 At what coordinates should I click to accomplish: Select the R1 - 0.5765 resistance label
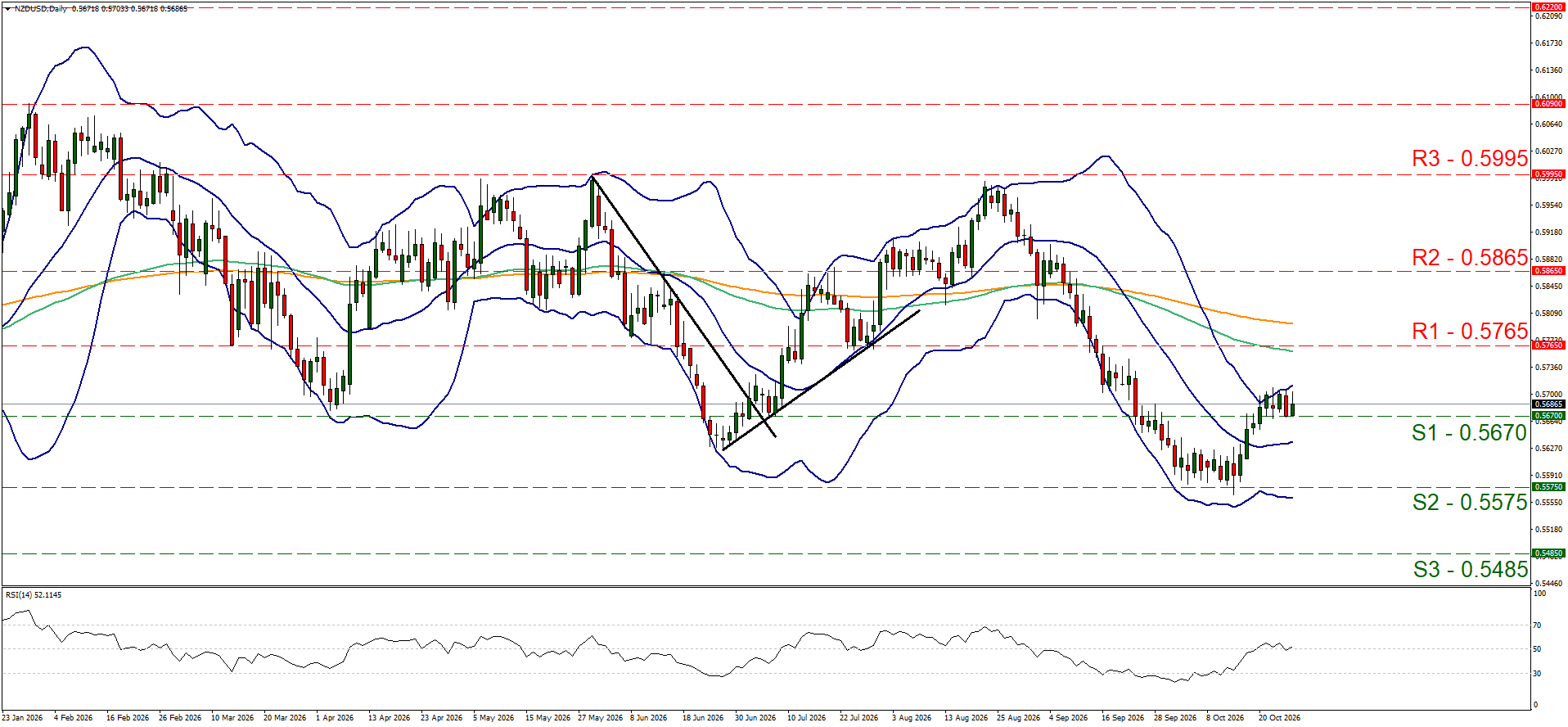[x=1470, y=332]
